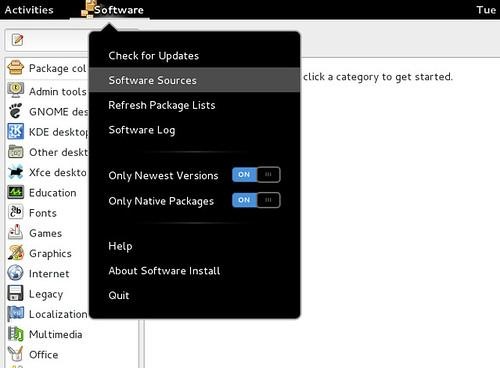Image resolution: width=500 pixels, height=368 pixels.
Task: Click the Other desktops category icon
Action: pyautogui.click(x=15, y=152)
